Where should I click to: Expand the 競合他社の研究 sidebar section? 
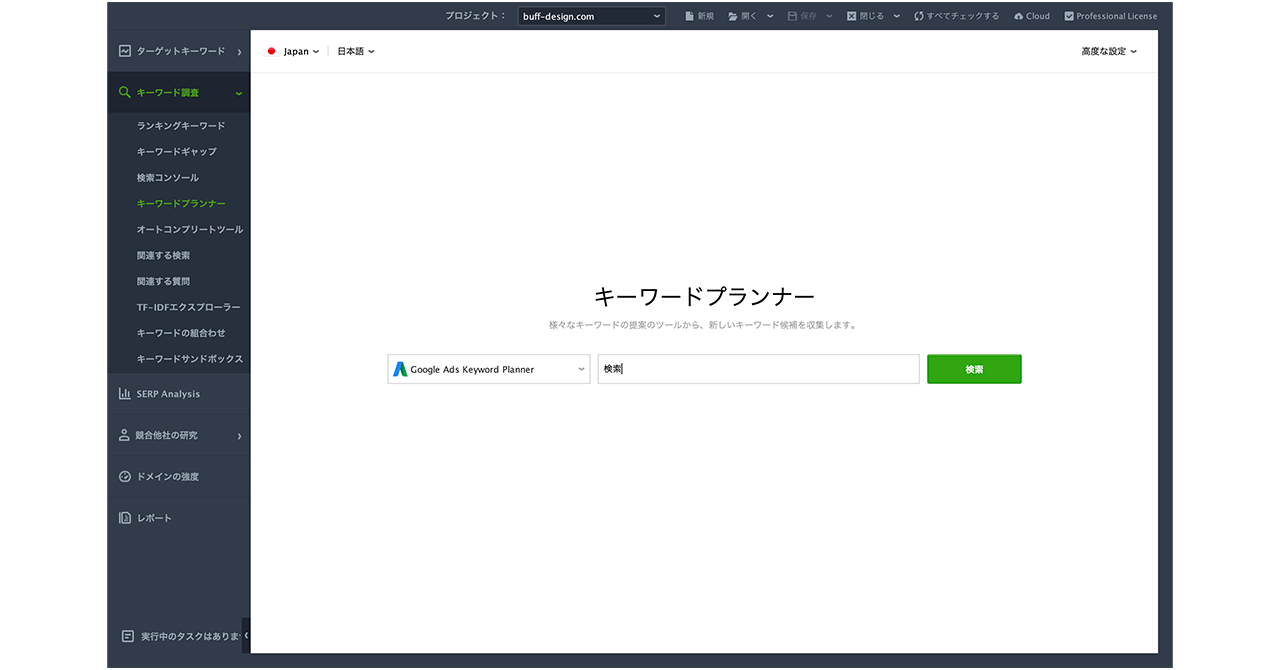[x=180, y=435]
